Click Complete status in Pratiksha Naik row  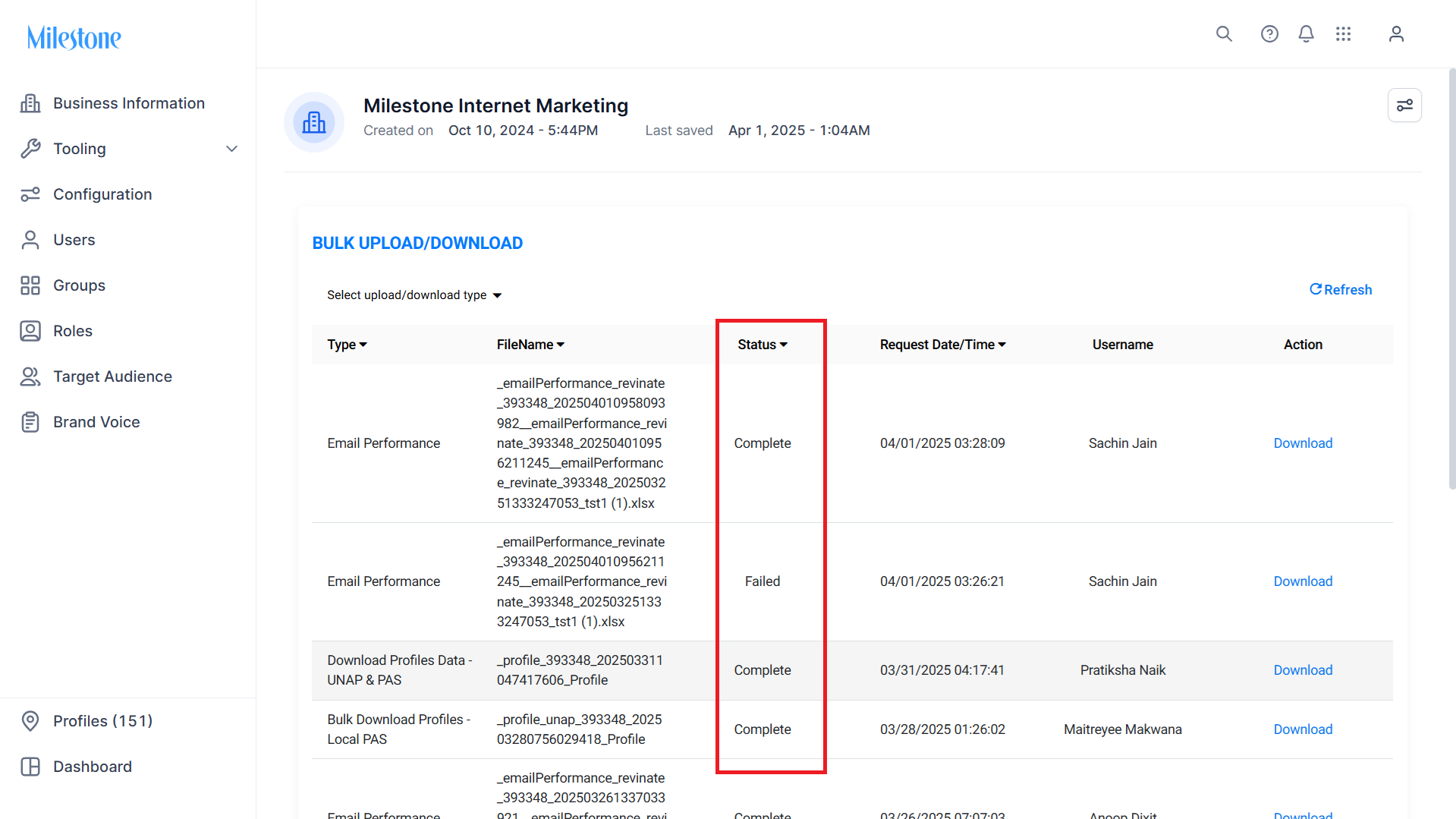tap(762, 670)
